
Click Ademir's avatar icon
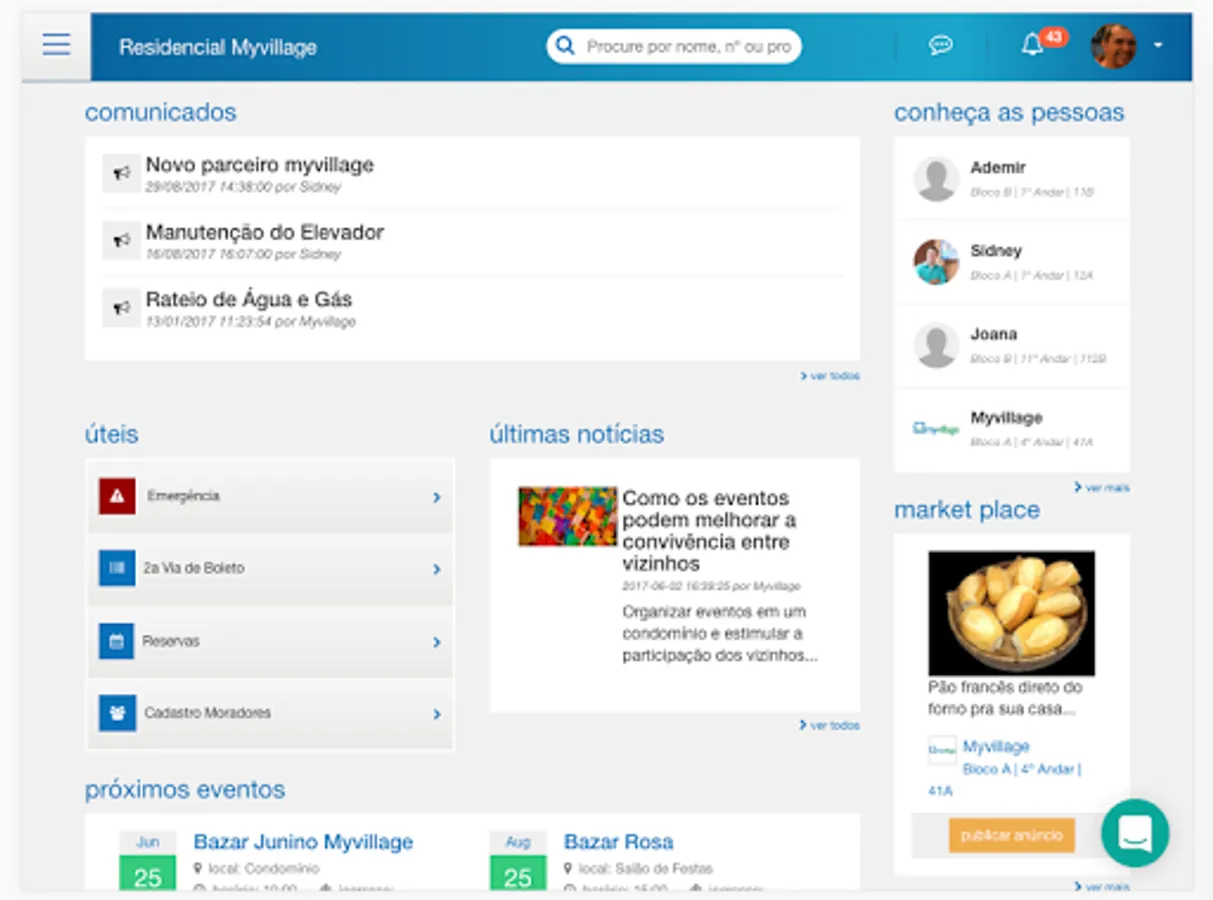[x=937, y=179]
